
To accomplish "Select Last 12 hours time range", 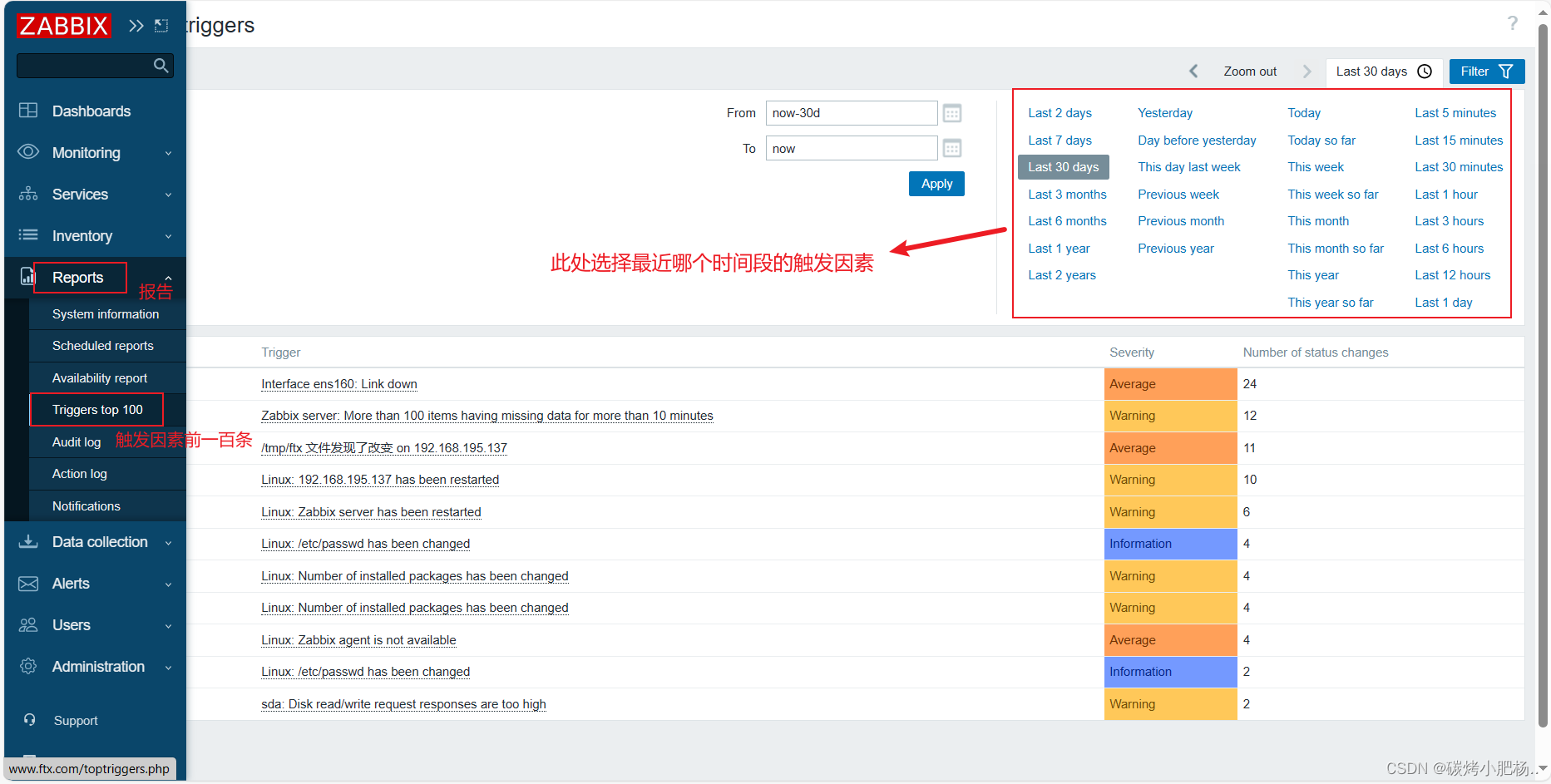I will point(1453,275).
